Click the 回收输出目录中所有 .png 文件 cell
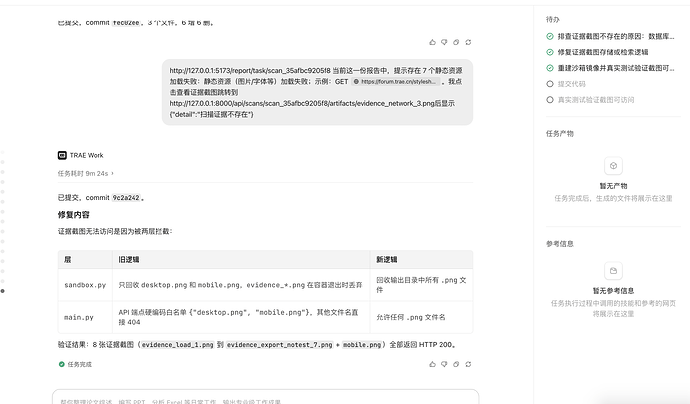Viewport: 690px width, 404px height. [x=421, y=285]
